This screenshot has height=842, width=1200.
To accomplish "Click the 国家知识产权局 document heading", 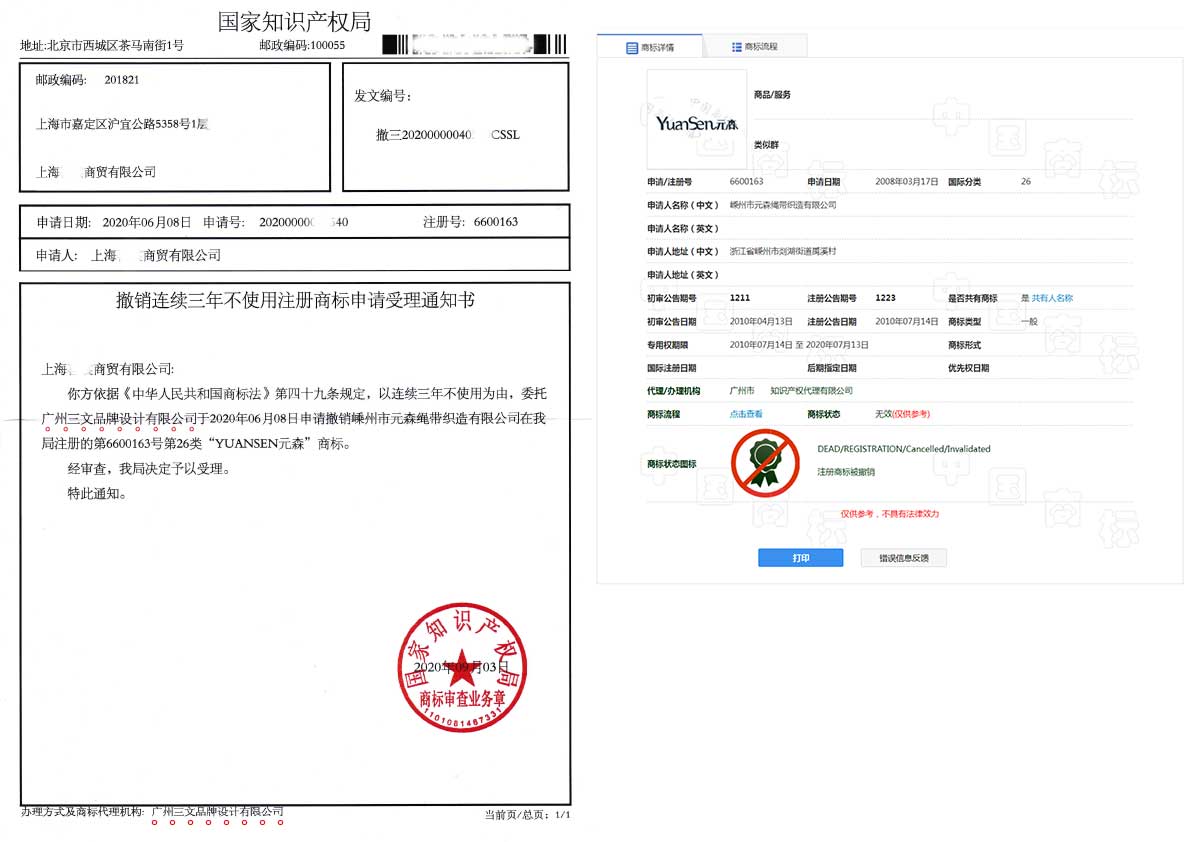I will click(x=294, y=21).
